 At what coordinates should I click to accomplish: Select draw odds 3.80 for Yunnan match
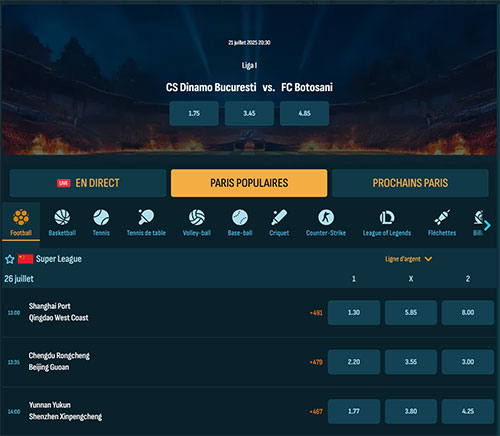coord(411,411)
